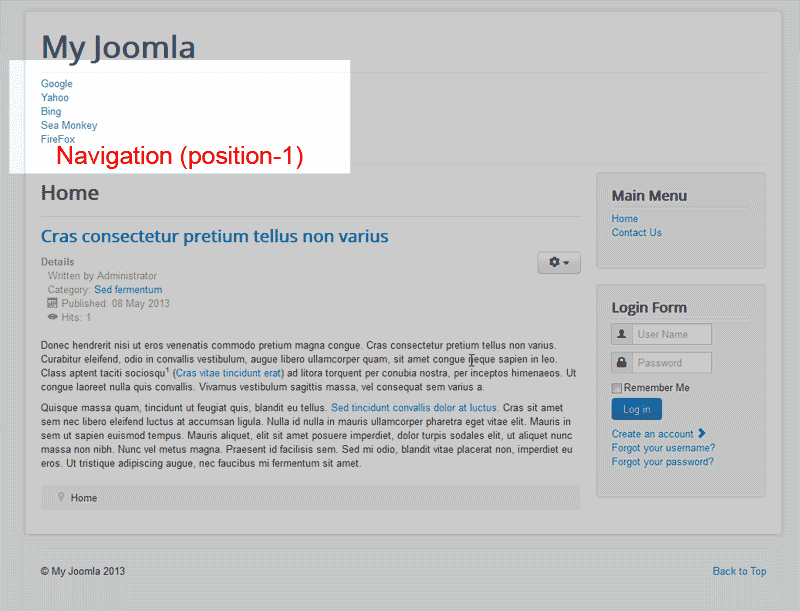Open the article gear dropdown menu
800x611 pixels.
click(x=559, y=263)
